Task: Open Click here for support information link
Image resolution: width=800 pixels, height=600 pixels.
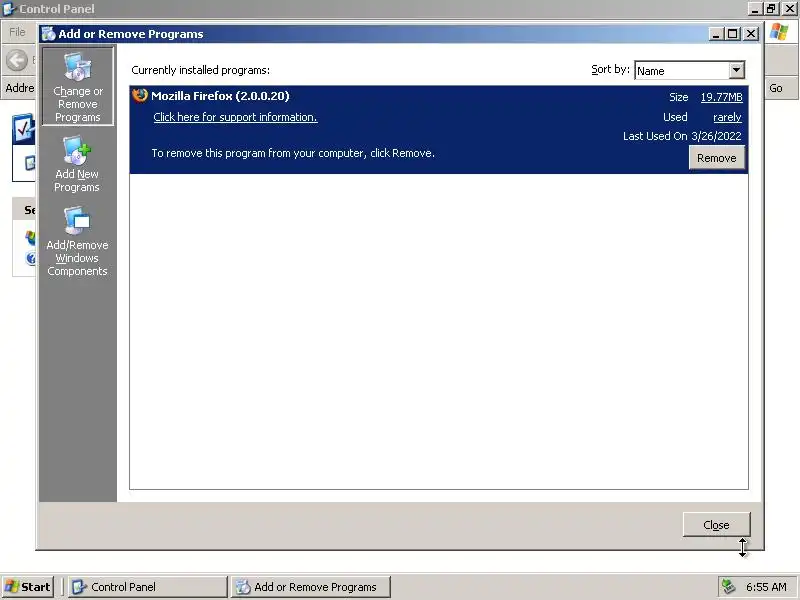Action: [x=235, y=117]
